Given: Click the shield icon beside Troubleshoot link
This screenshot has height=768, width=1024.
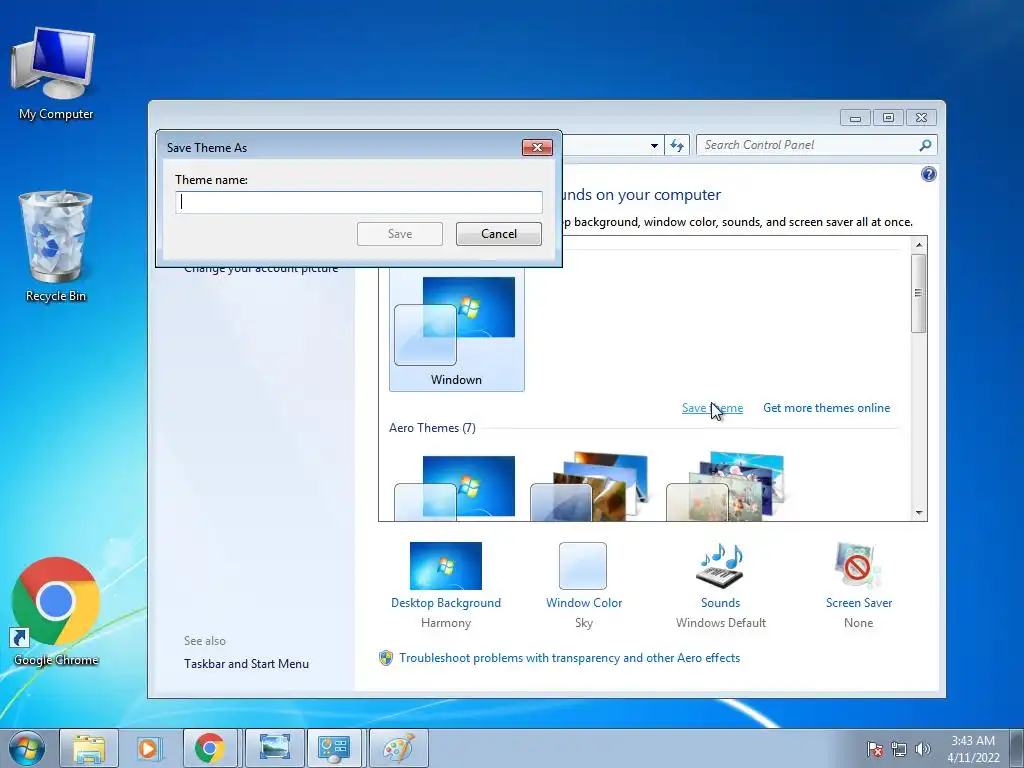Looking at the screenshot, I should coord(386,658).
